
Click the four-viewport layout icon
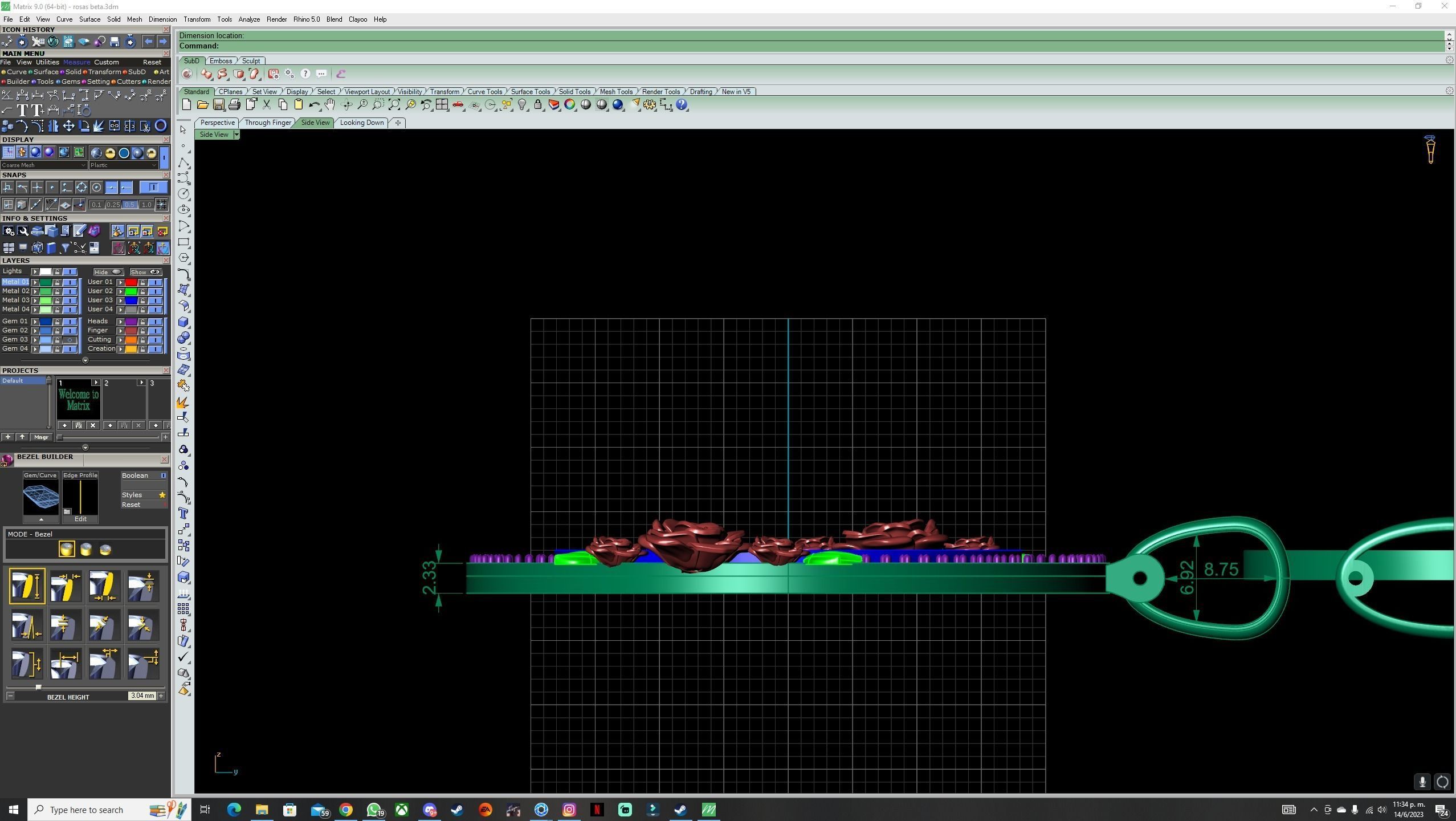coord(442,105)
